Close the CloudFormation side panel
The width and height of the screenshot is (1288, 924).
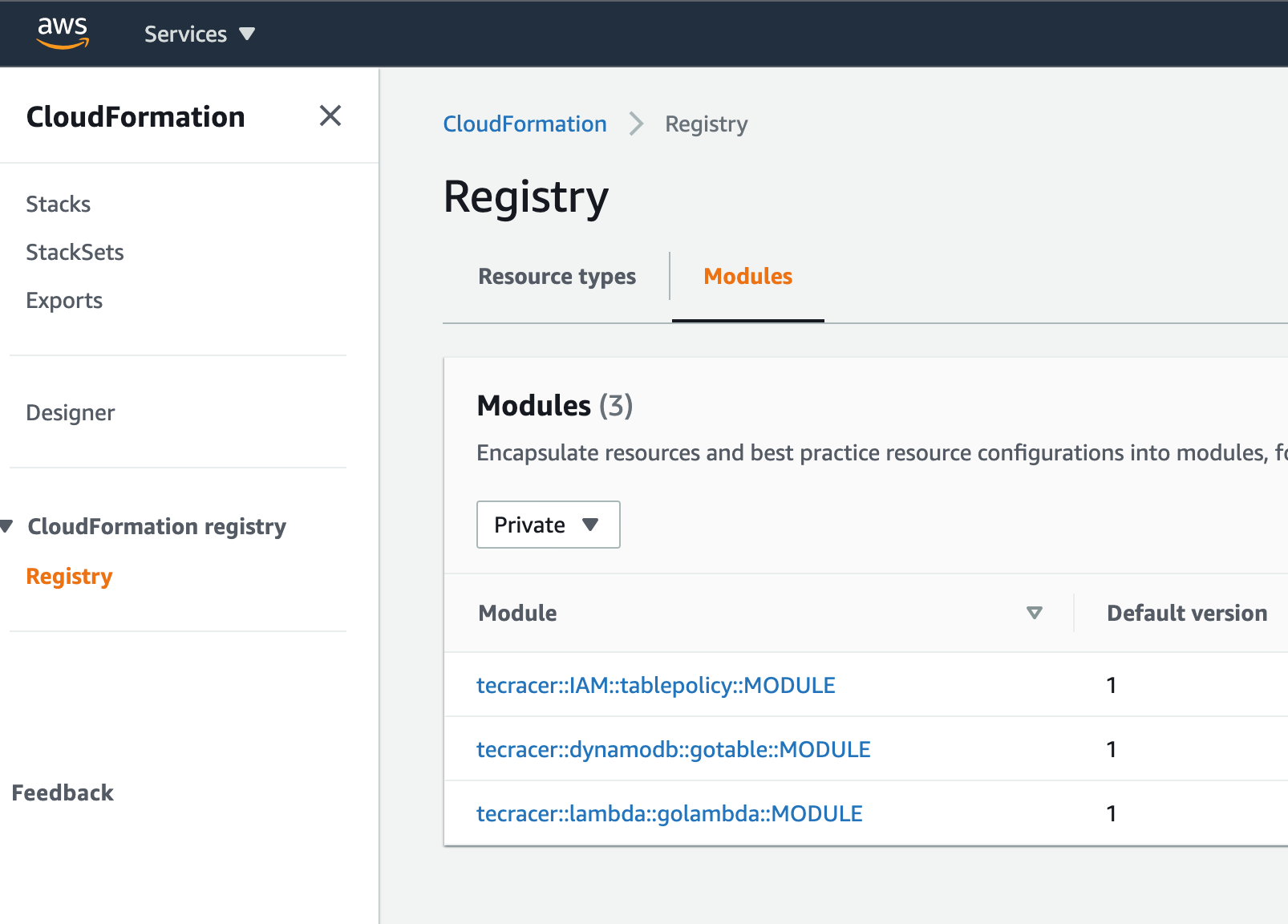click(x=330, y=116)
